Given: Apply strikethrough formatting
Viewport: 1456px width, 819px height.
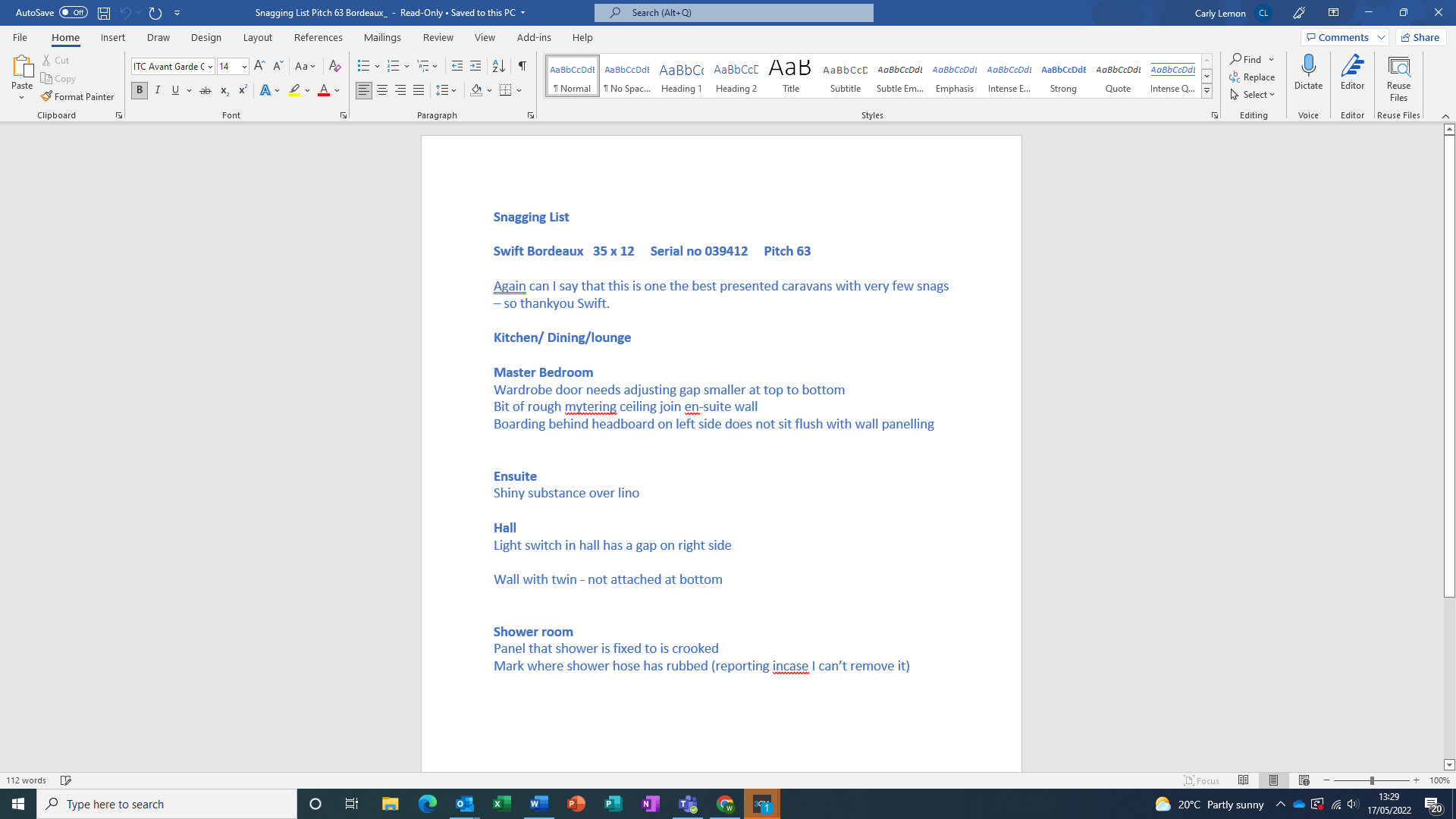Looking at the screenshot, I should pyautogui.click(x=205, y=90).
